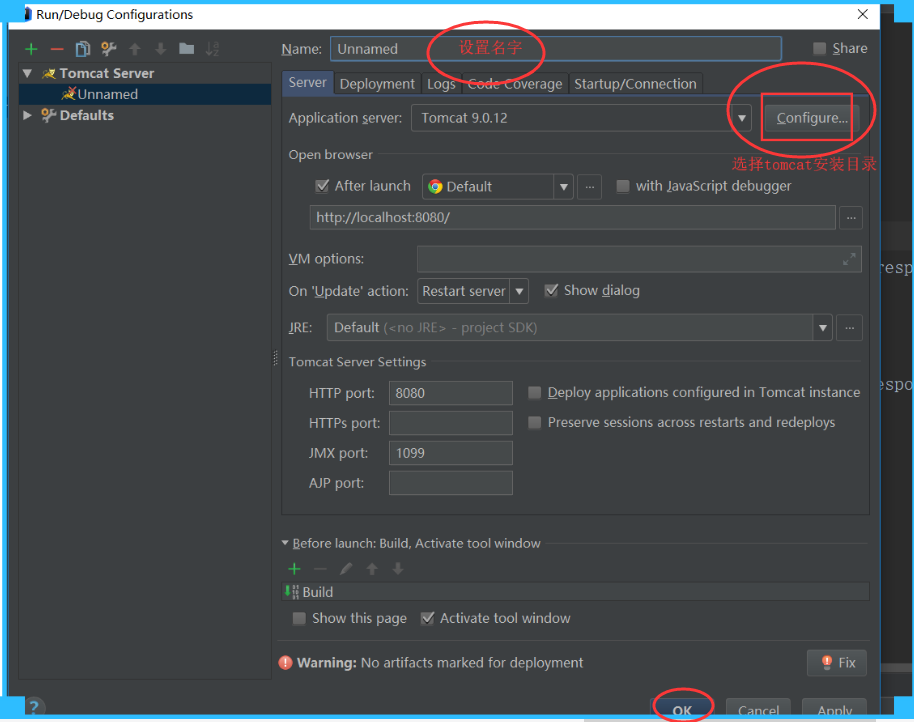
Task: Switch to Logs tab
Action: 441,84
